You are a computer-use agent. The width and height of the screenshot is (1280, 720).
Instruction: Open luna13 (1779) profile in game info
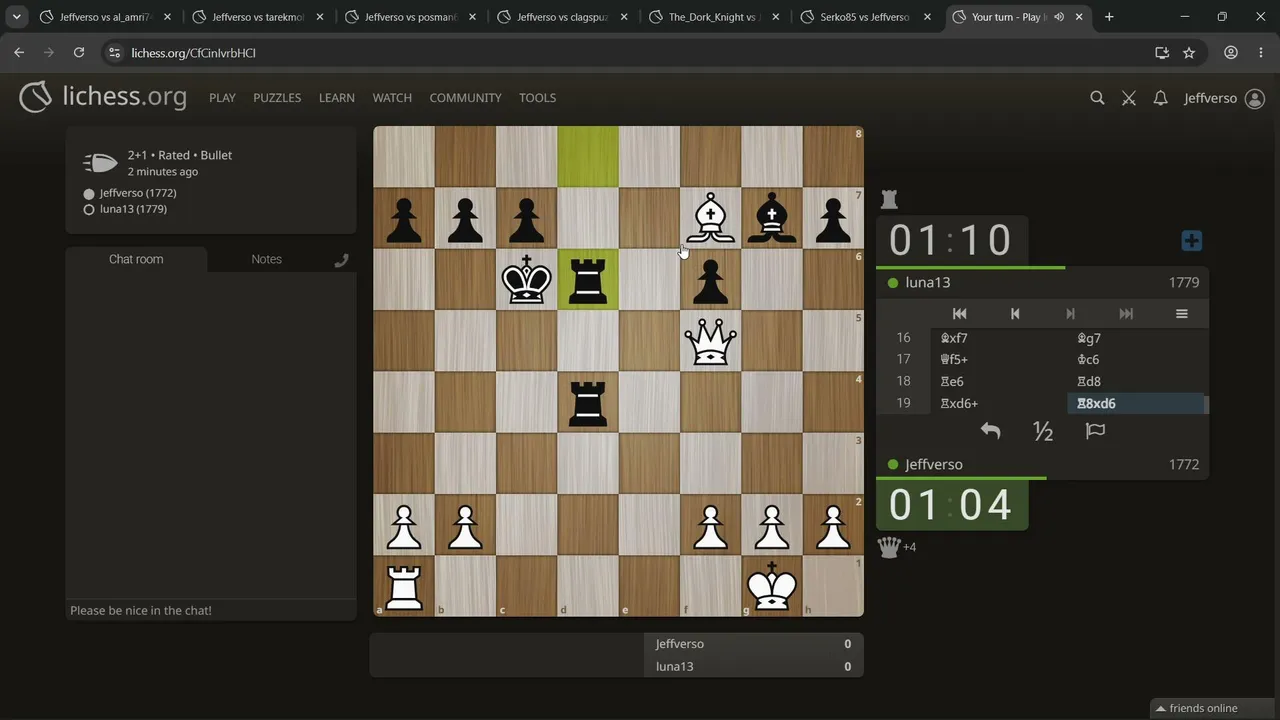[x=133, y=209]
